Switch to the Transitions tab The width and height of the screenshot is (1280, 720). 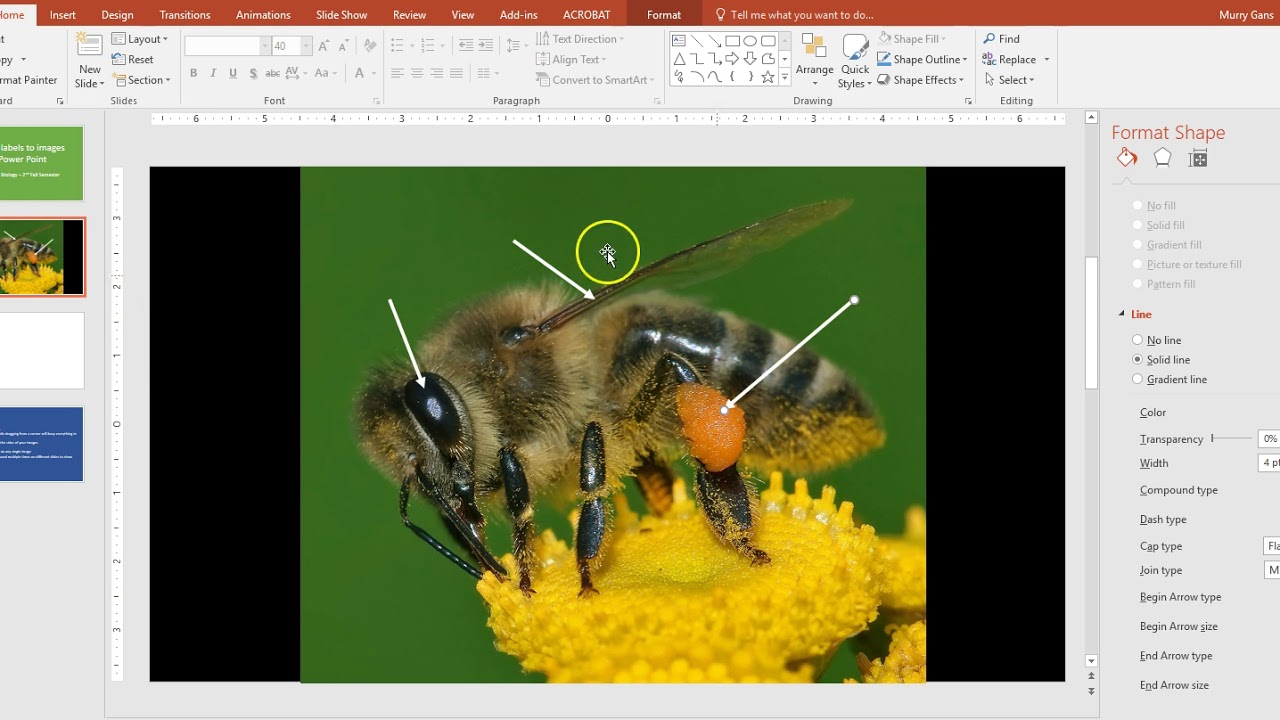184,15
